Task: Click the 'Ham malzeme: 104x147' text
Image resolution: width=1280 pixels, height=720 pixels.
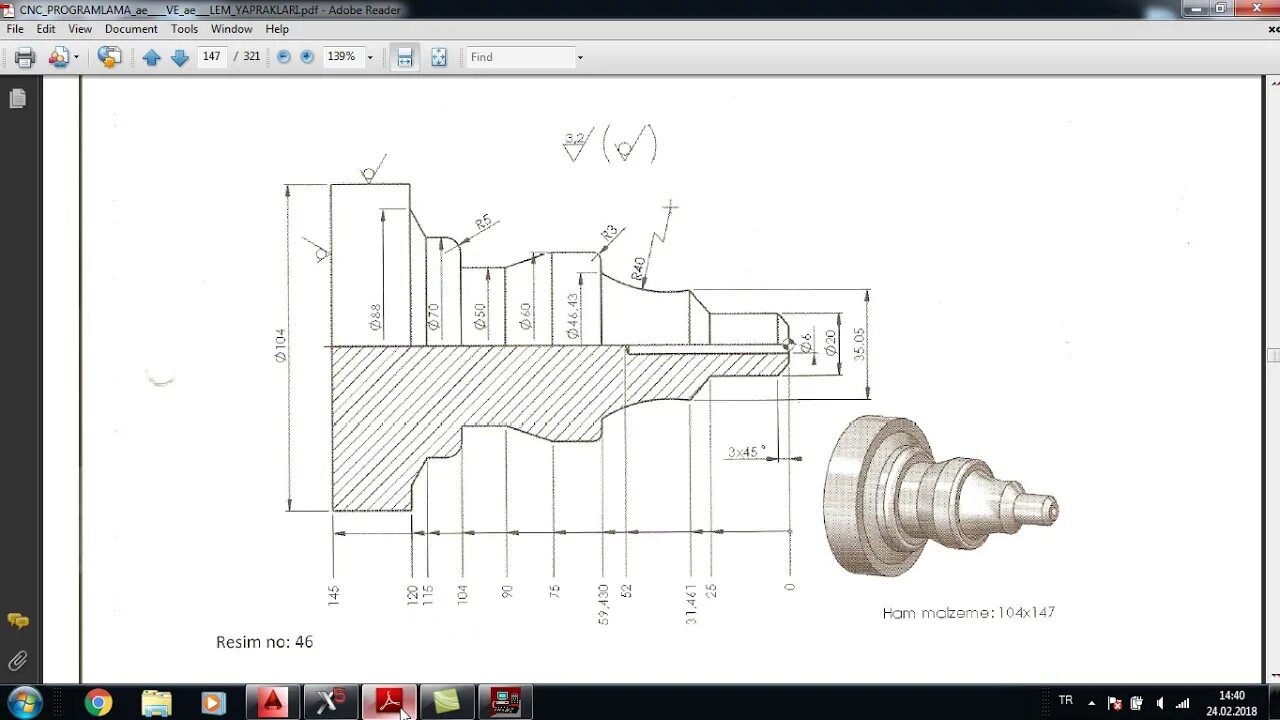Action: pos(968,612)
